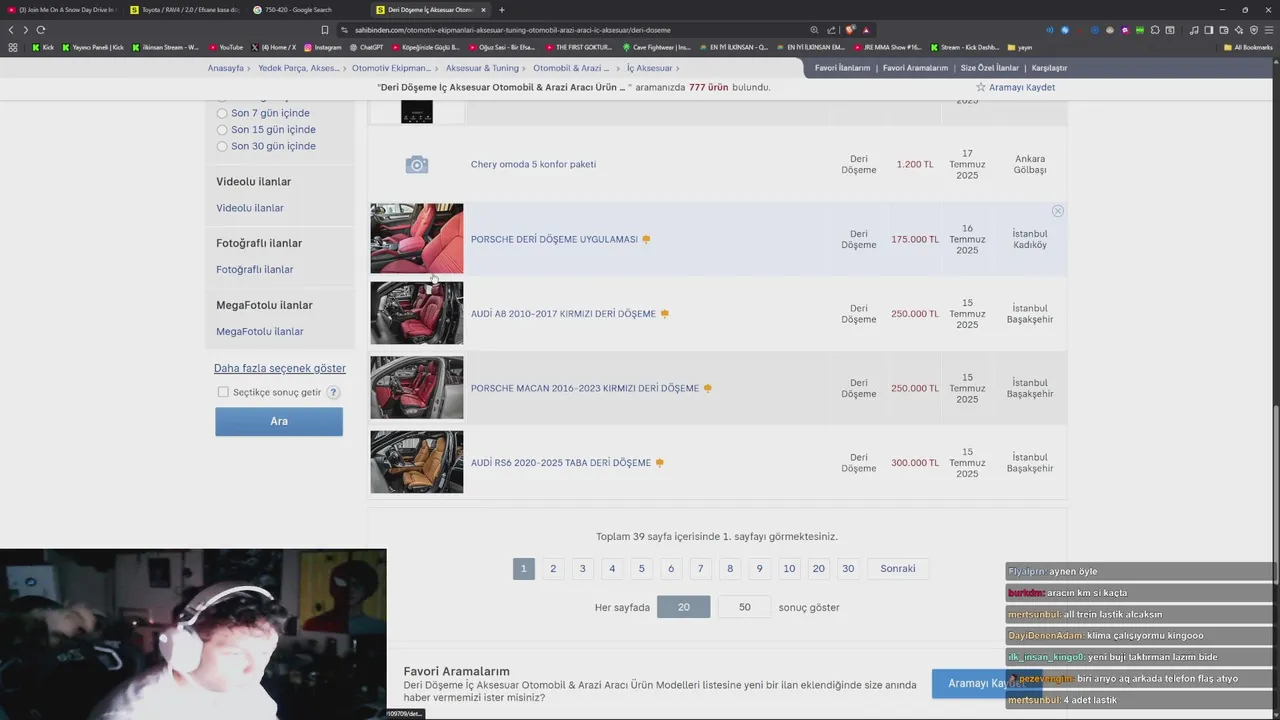Go to results page 2
The image size is (1280, 720).
point(553,569)
